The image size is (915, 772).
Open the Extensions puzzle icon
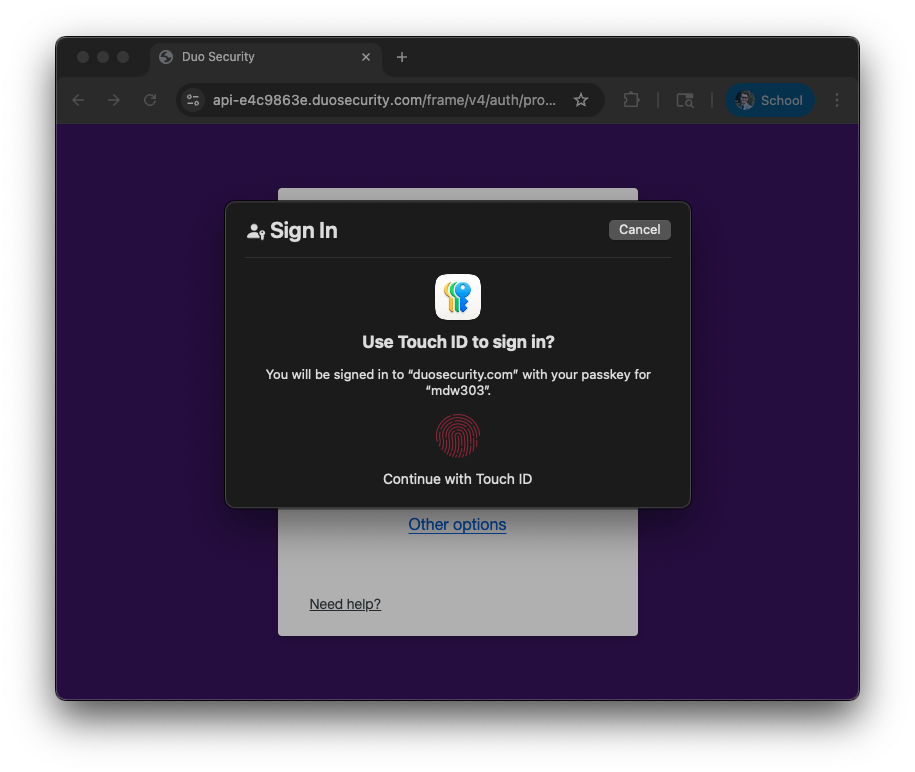(x=631, y=100)
